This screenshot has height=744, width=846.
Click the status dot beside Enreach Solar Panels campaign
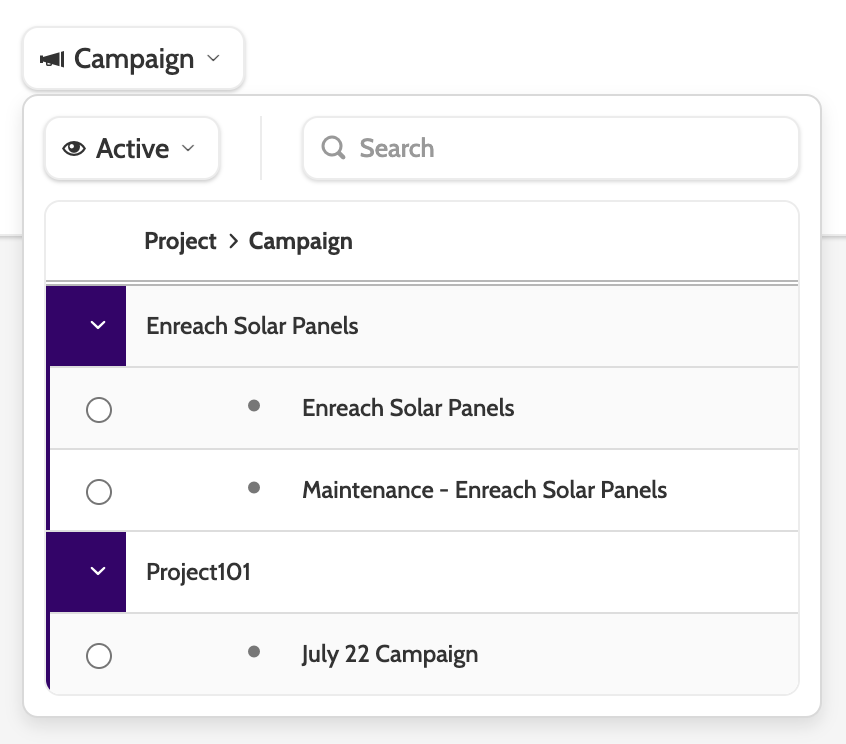click(254, 406)
